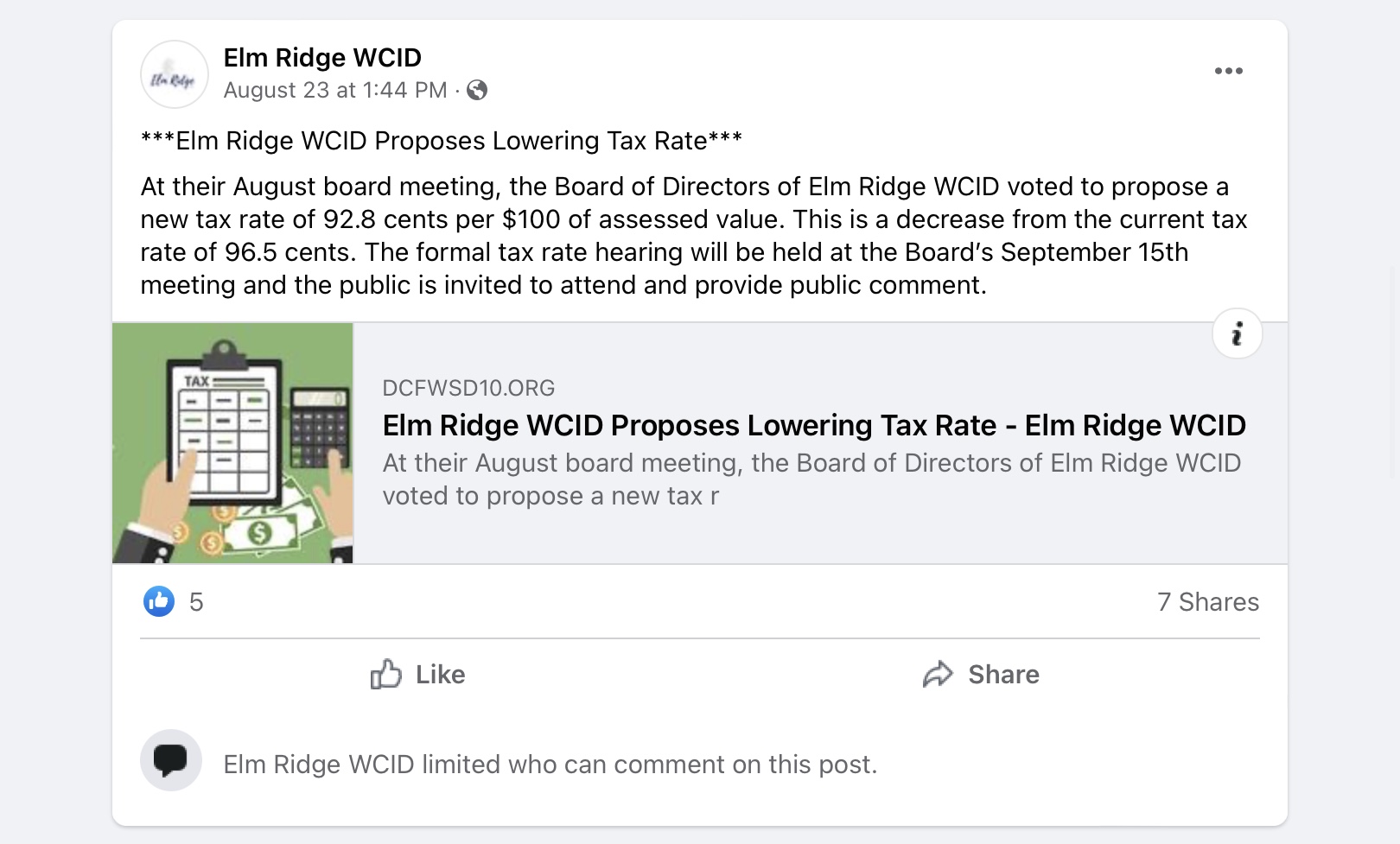Click the Elm Ridge profile picture avatar
The width and height of the screenshot is (1400, 844).
click(174, 74)
